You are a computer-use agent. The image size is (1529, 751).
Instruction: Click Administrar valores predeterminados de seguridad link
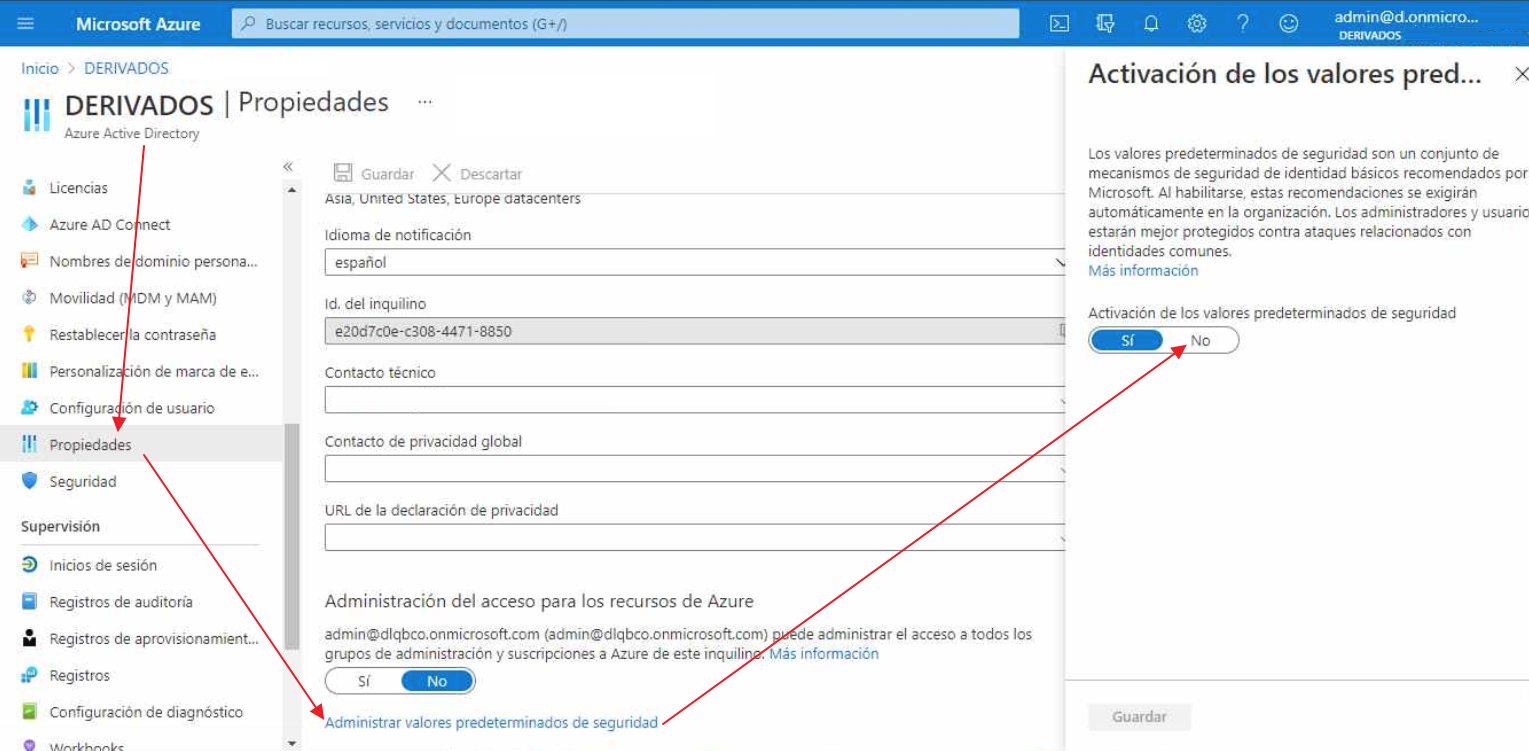[x=491, y=722]
